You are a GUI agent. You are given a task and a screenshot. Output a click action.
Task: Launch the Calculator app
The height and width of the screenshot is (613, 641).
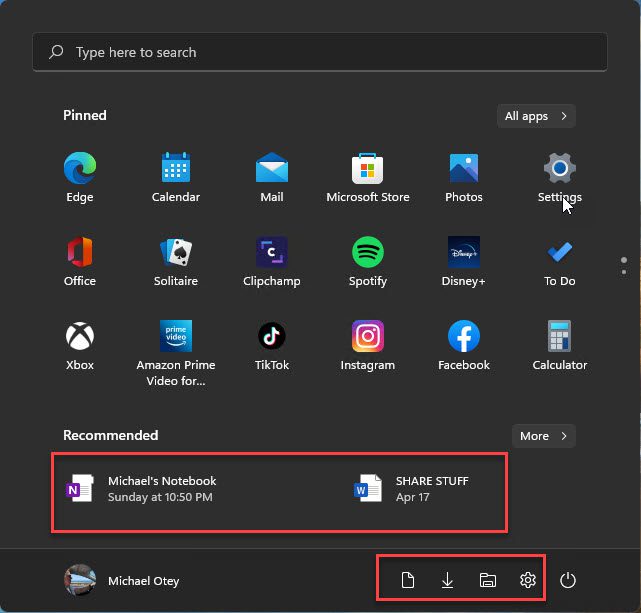pyautogui.click(x=560, y=346)
